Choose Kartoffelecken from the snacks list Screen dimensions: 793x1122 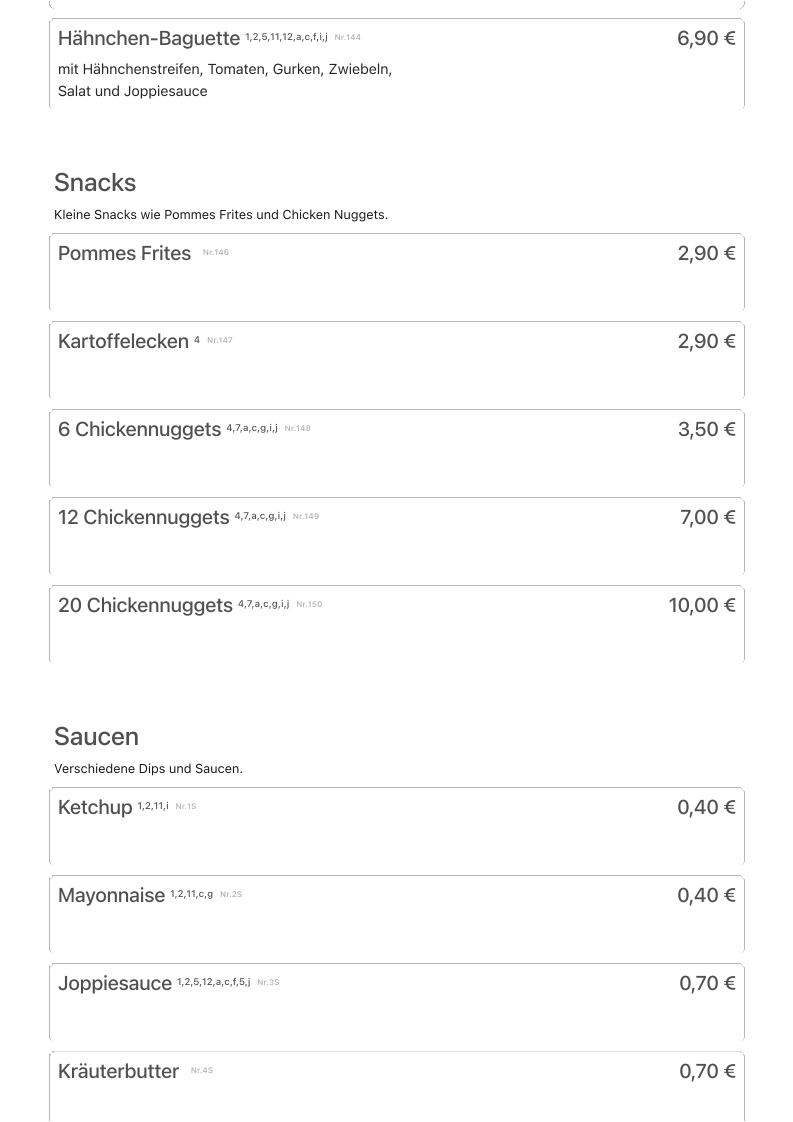[123, 342]
